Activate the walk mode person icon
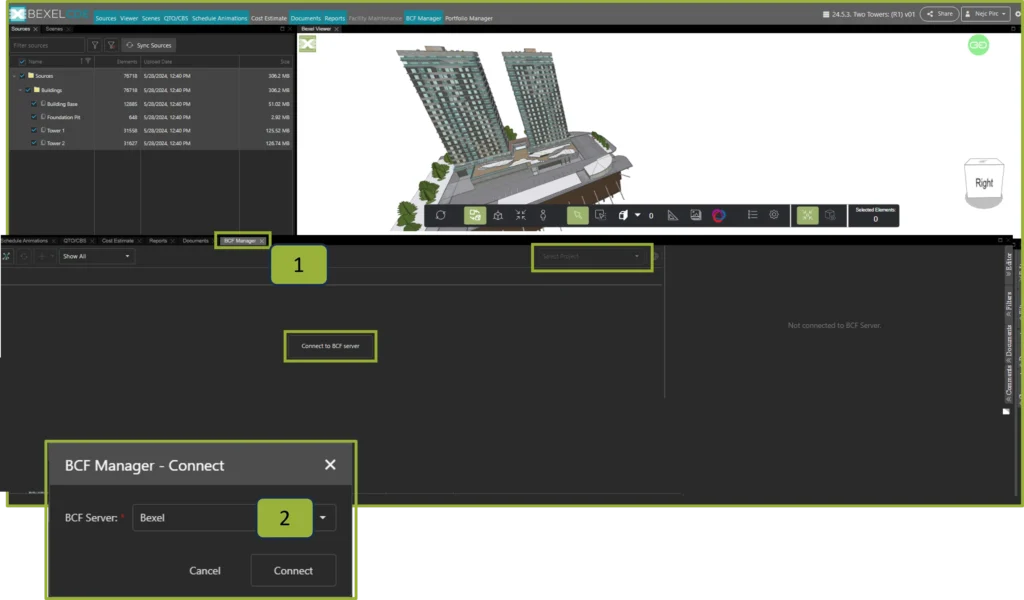1024x600 pixels. (543, 215)
